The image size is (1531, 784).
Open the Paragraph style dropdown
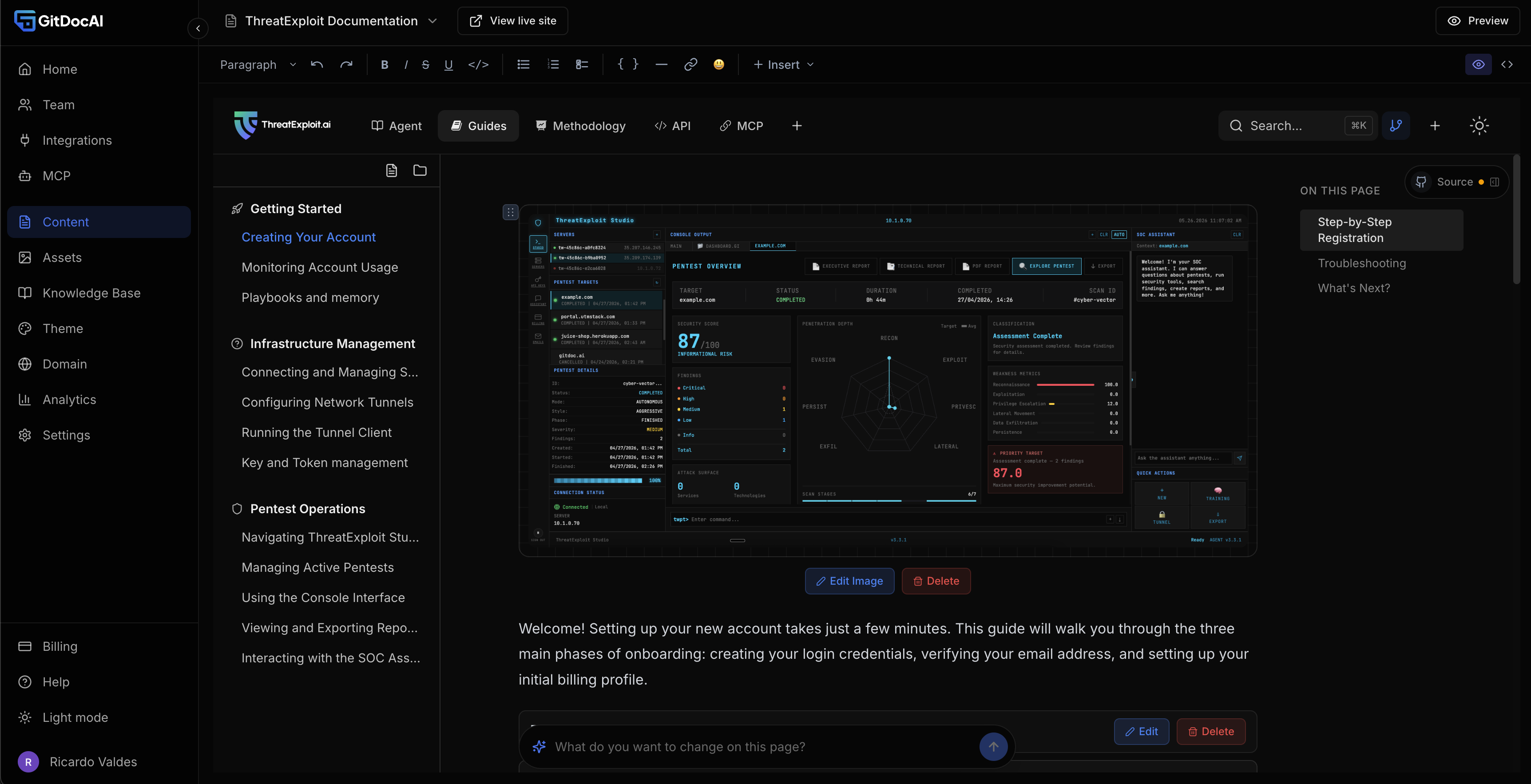coord(258,64)
